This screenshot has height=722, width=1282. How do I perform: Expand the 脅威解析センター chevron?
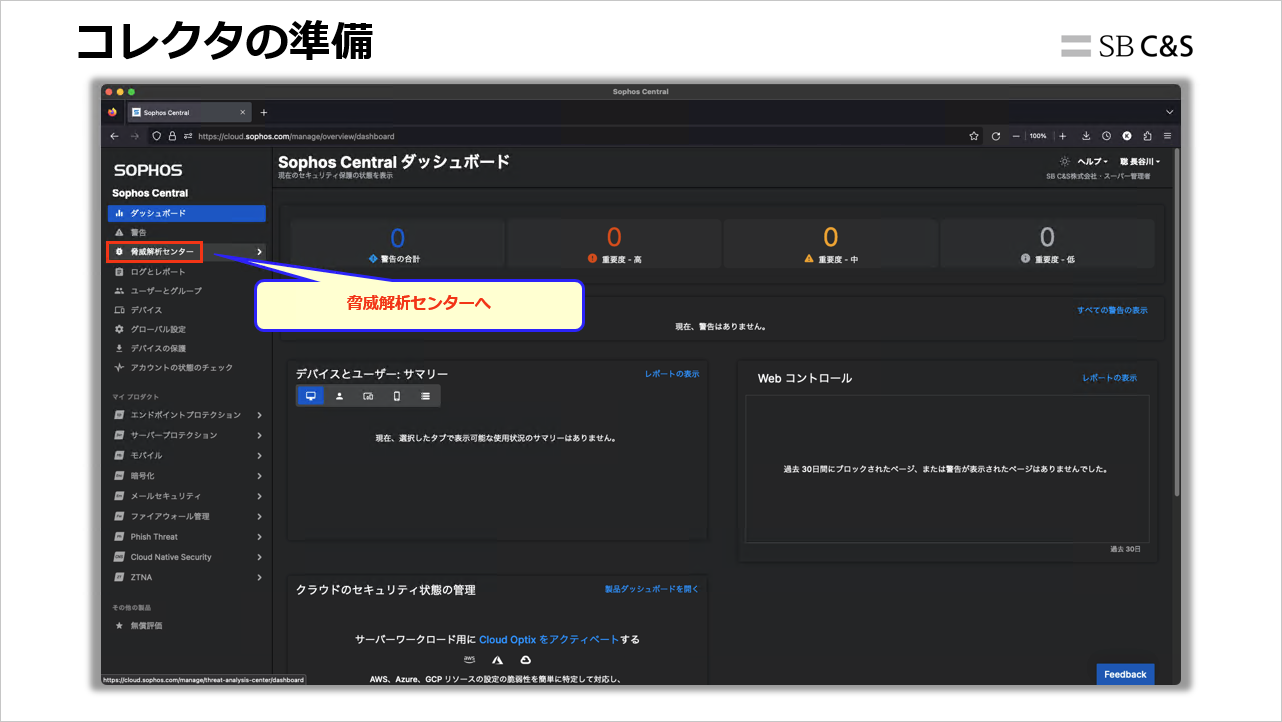259,252
